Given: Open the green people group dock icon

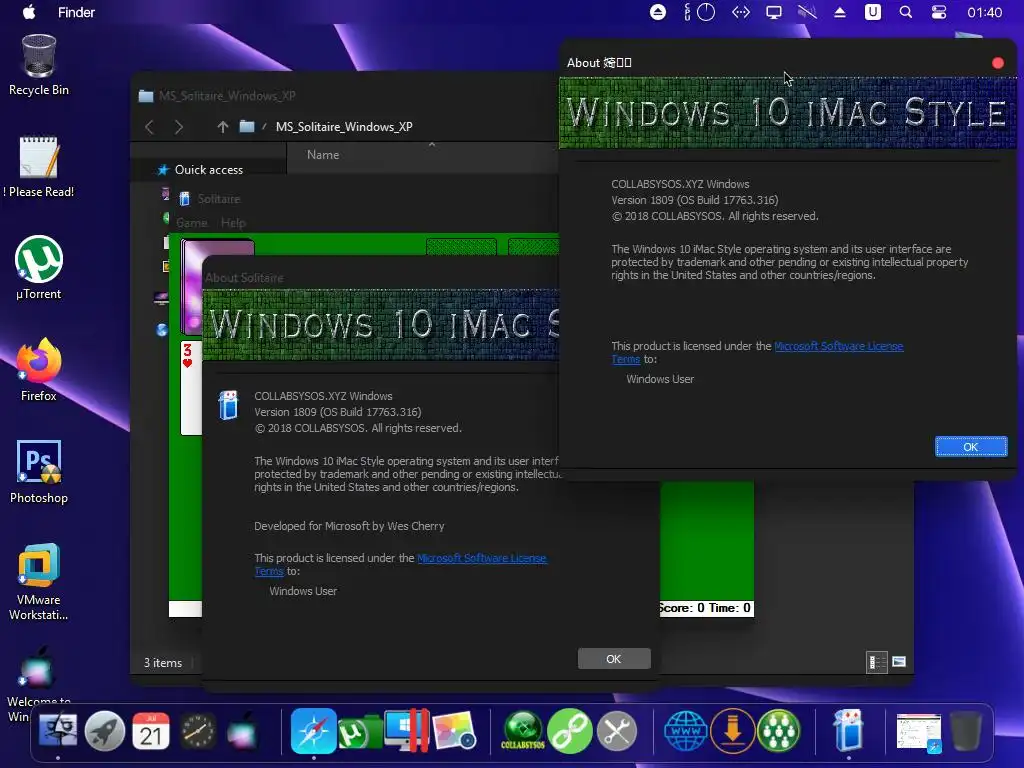Looking at the screenshot, I should click(779, 731).
